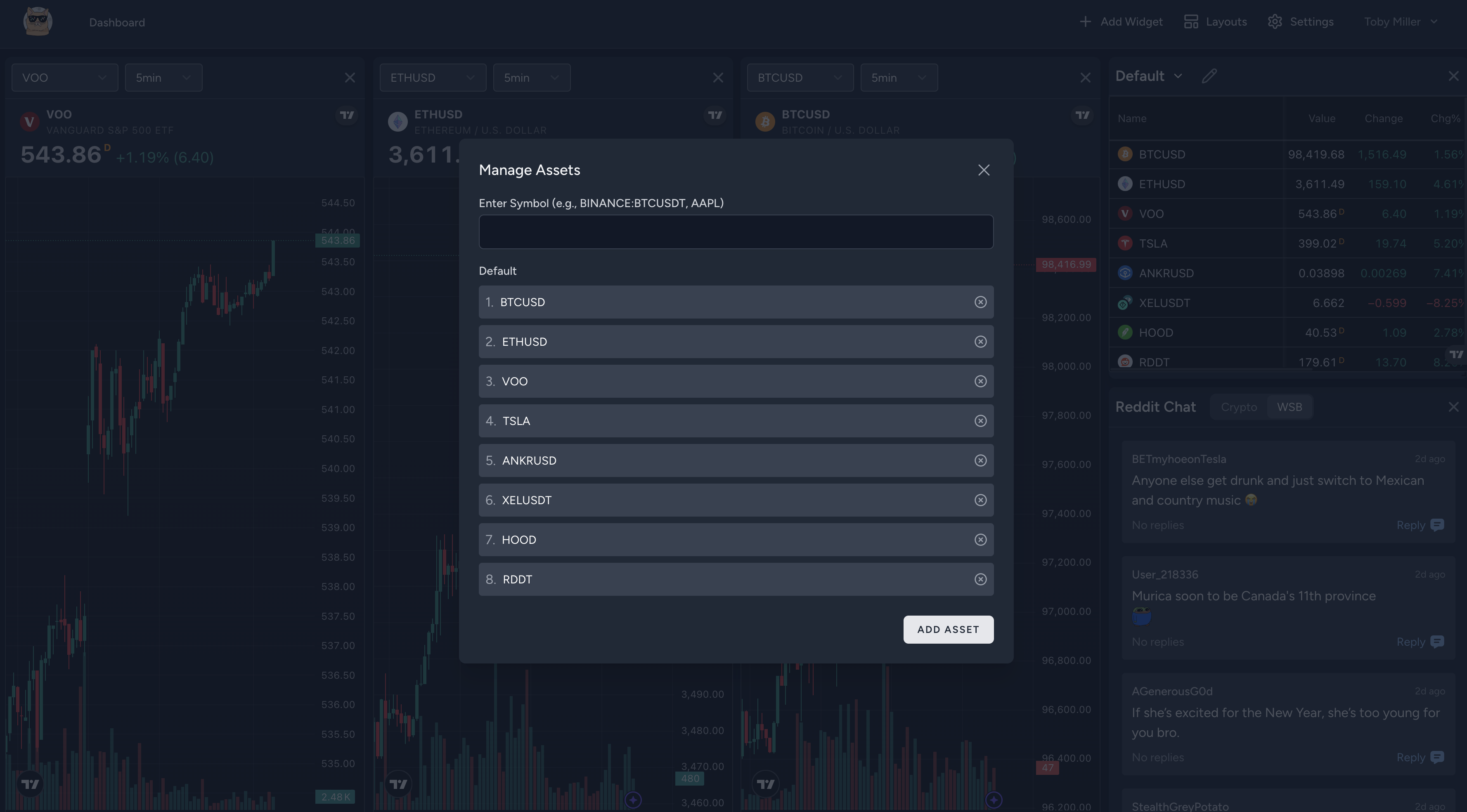The image size is (1467, 812).
Task: Open the ETHUSD symbol dropdown
Action: 433,78
